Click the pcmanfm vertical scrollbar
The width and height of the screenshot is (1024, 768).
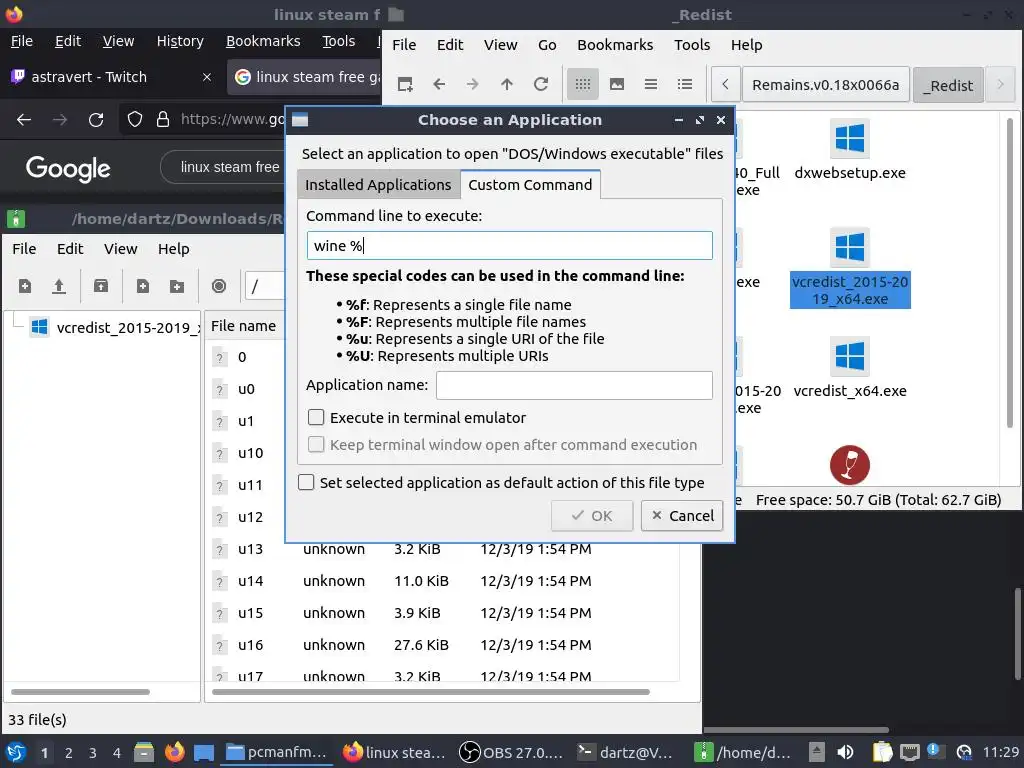pos(1010,274)
